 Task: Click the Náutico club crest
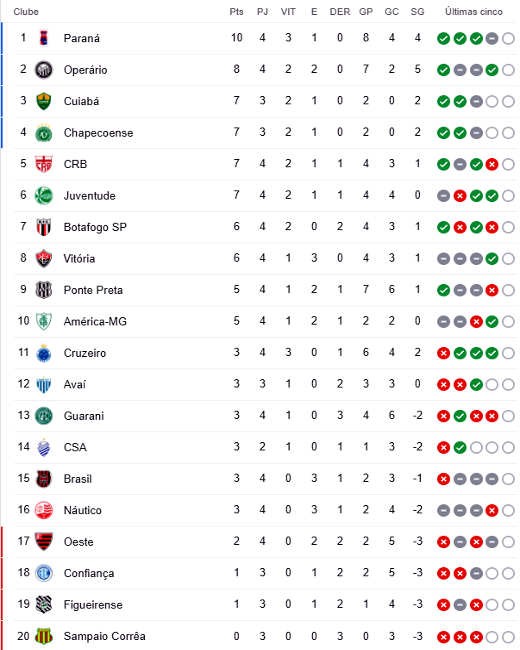coord(44,510)
